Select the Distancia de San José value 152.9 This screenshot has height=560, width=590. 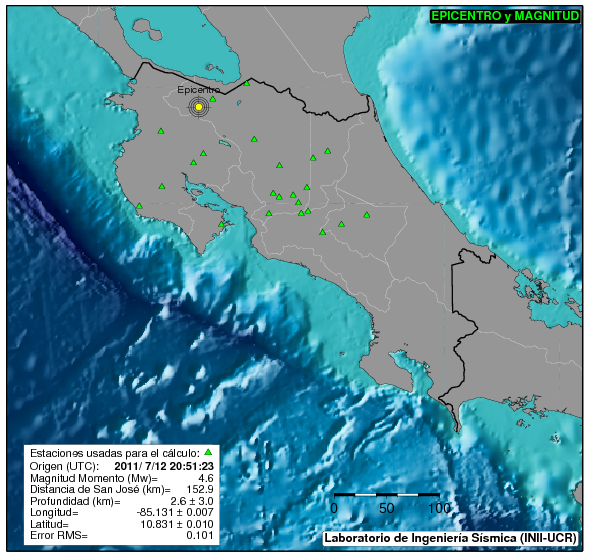[200, 489]
